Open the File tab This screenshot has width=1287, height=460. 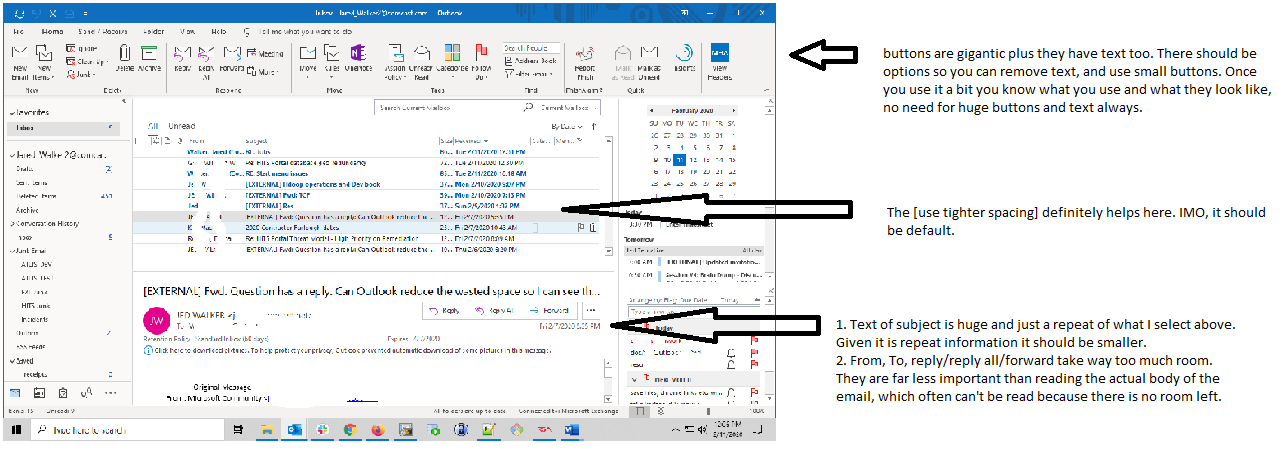pos(18,30)
